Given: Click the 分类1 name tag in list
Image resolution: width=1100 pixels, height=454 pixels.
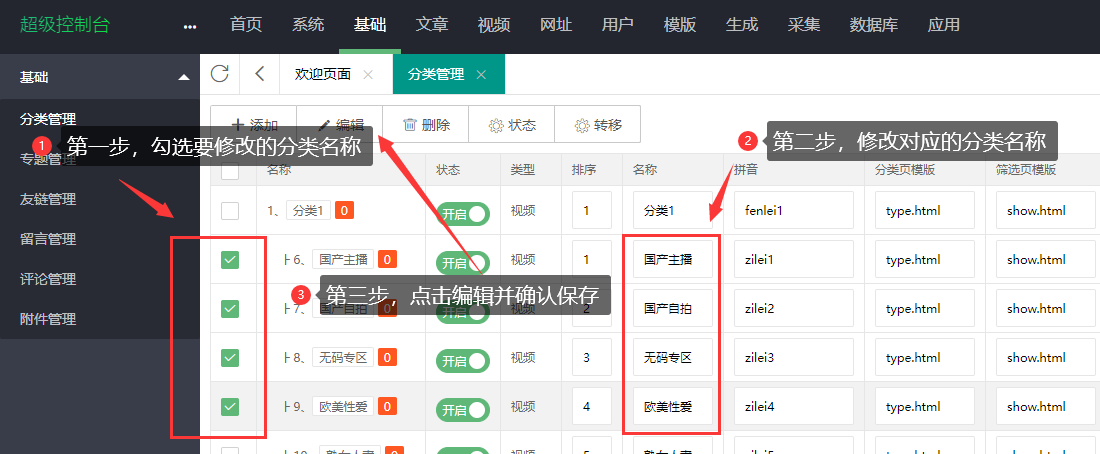Looking at the screenshot, I should (308, 210).
